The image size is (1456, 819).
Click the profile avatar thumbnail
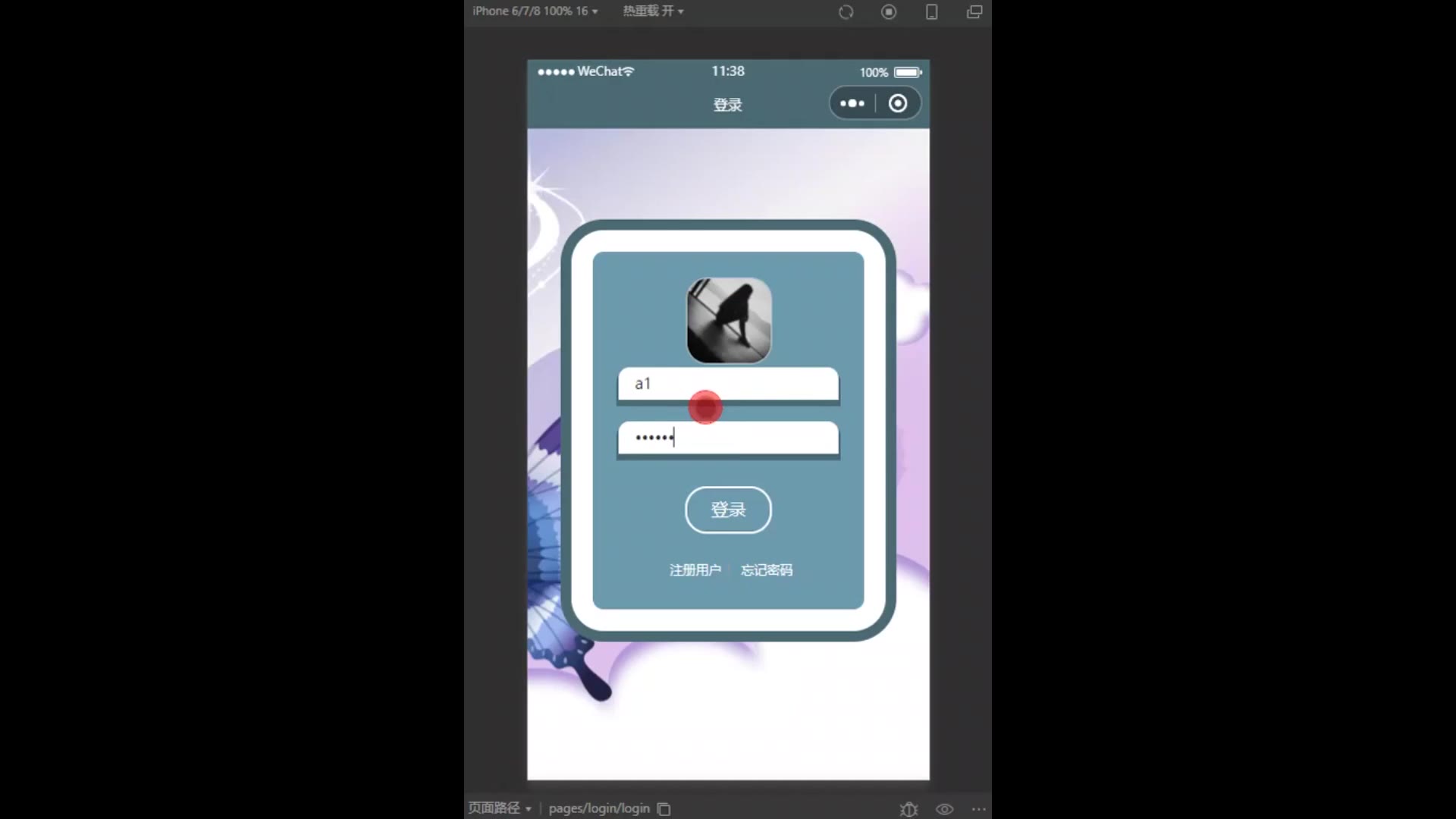tap(729, 321)
